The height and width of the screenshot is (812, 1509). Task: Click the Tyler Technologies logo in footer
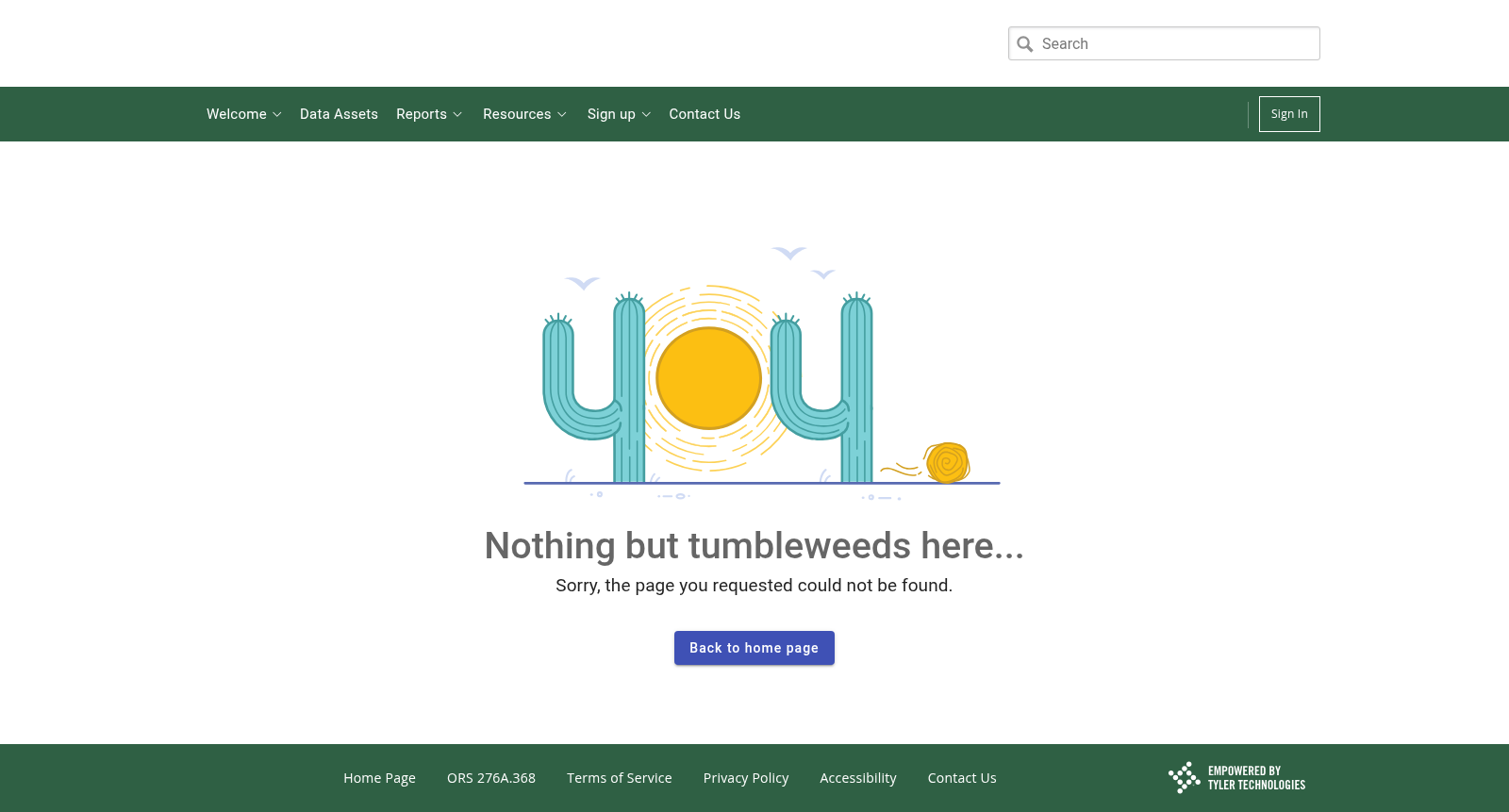click(x=1236, y=778)
